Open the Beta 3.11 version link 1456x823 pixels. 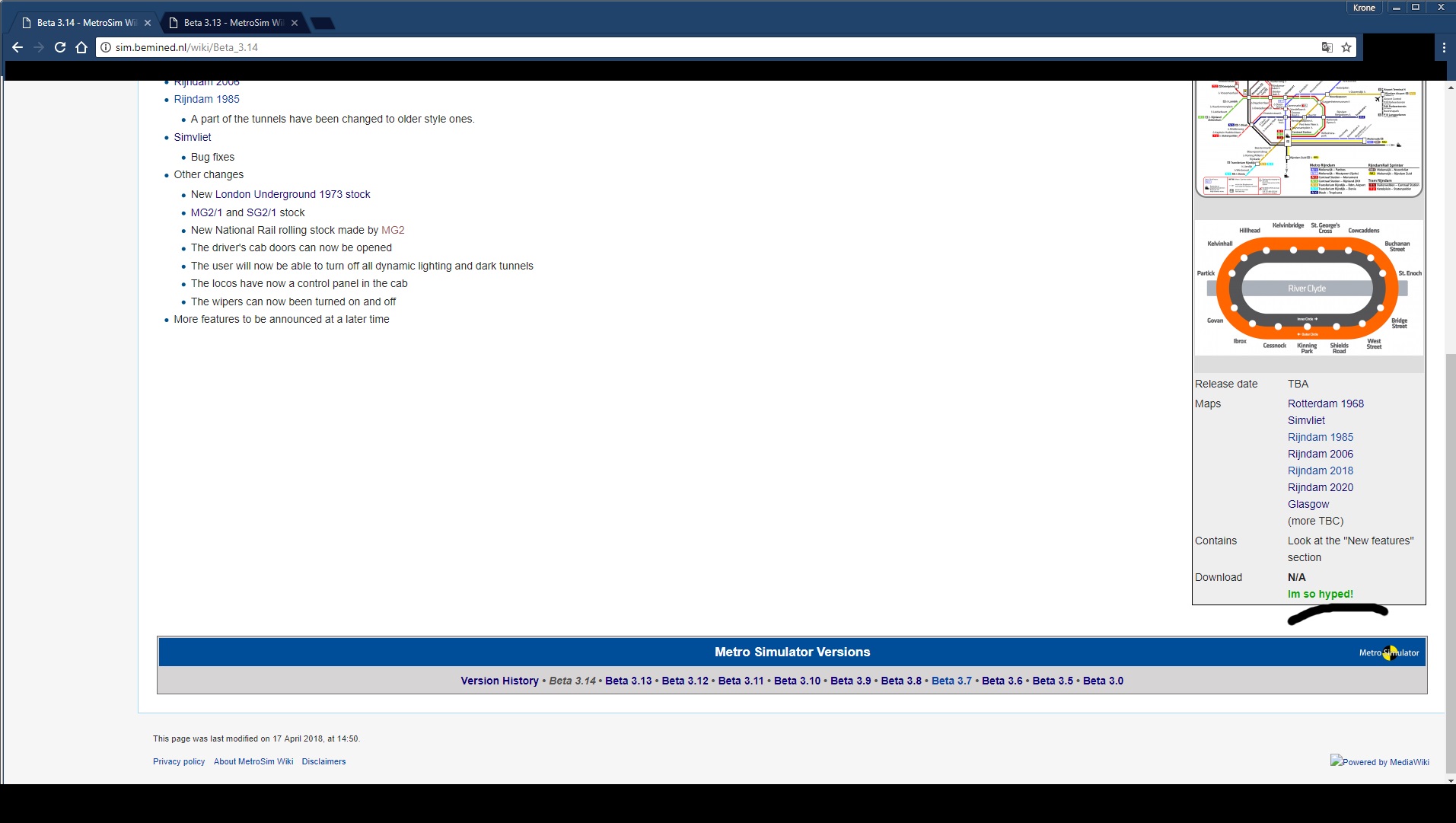[x=741, y=681]
